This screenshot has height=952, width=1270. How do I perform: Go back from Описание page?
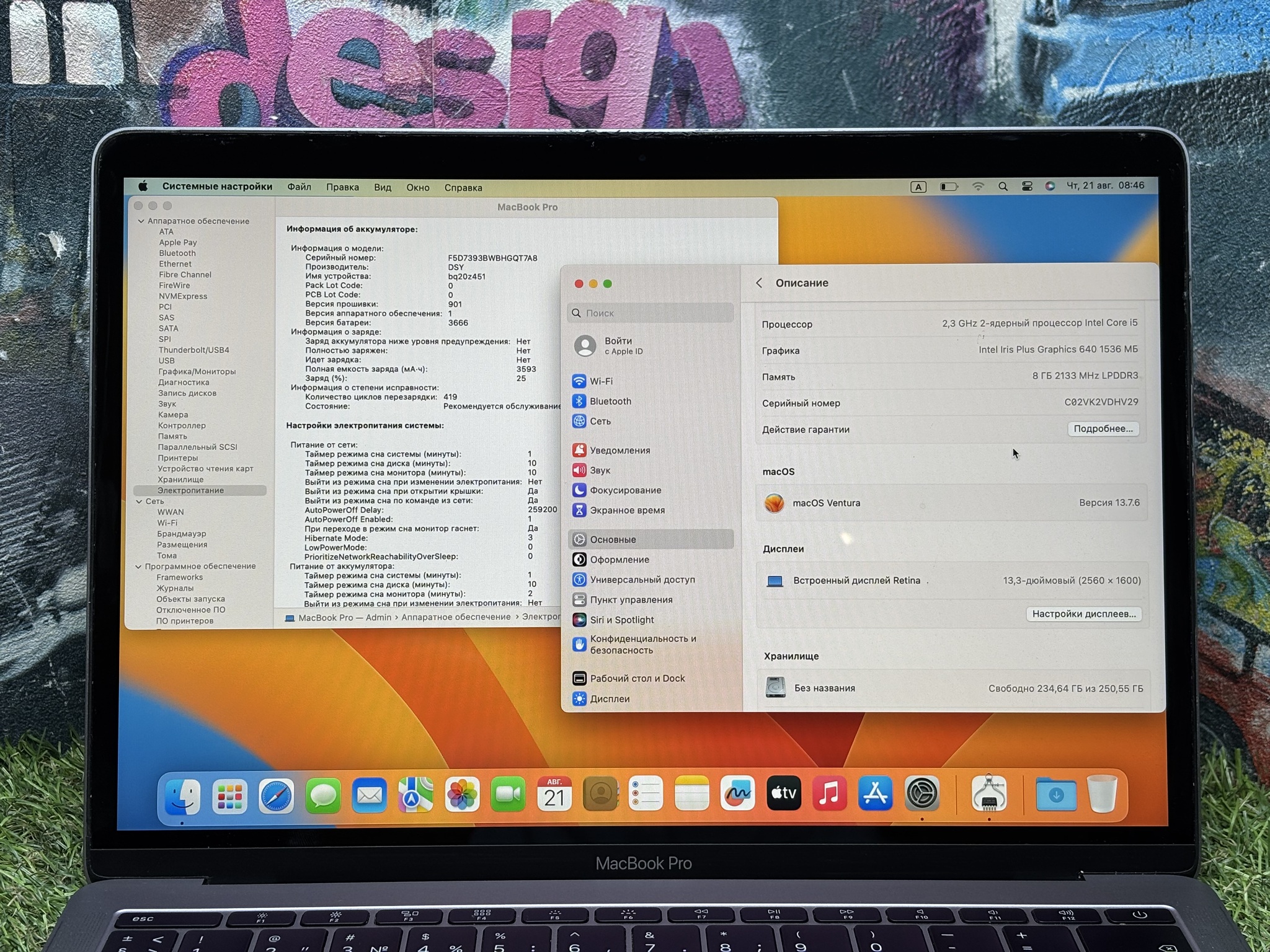coord(759,283)
